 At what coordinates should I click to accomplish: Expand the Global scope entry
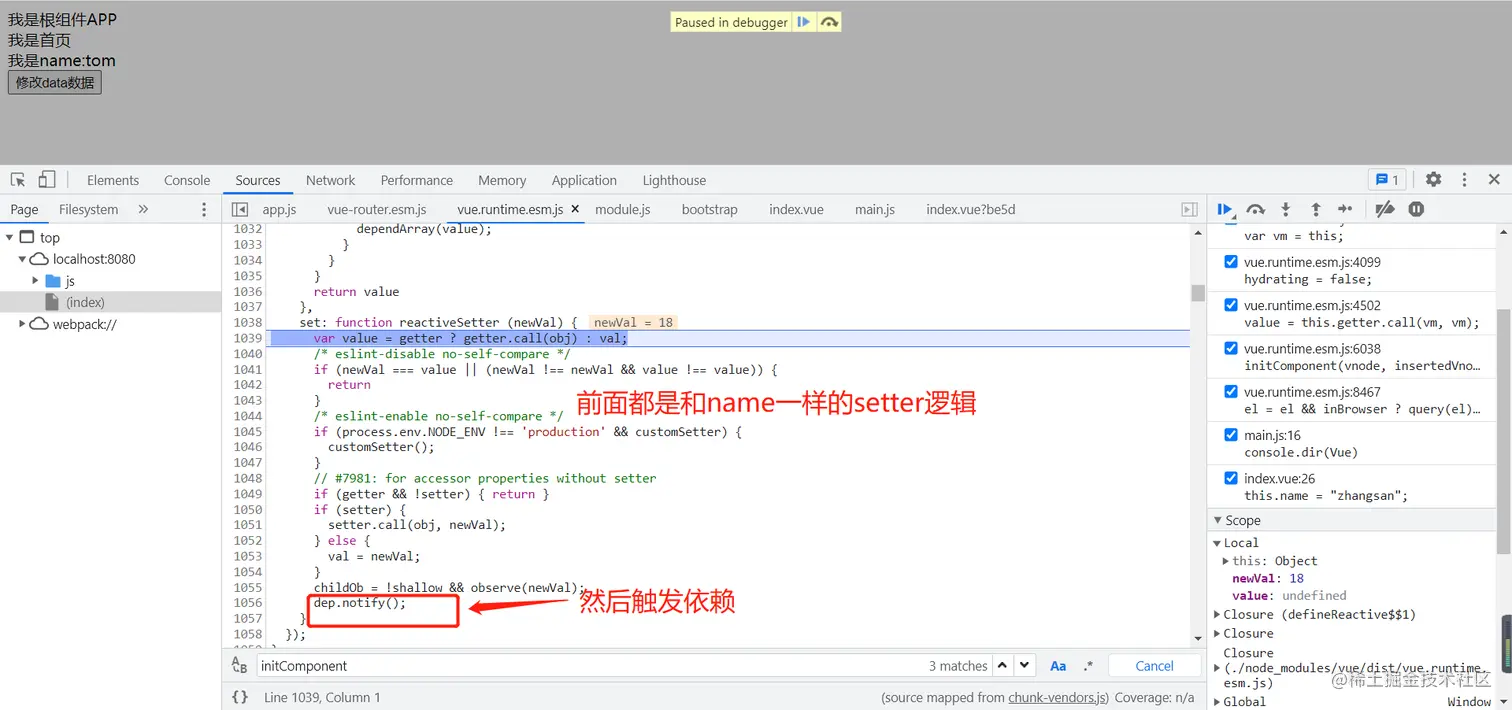click(1218, 702)
